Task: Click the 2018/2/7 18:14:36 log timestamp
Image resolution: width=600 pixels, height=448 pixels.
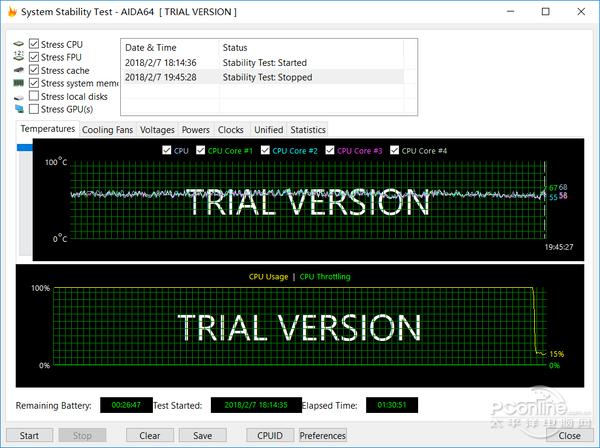Action: click(x=161, y=63)
